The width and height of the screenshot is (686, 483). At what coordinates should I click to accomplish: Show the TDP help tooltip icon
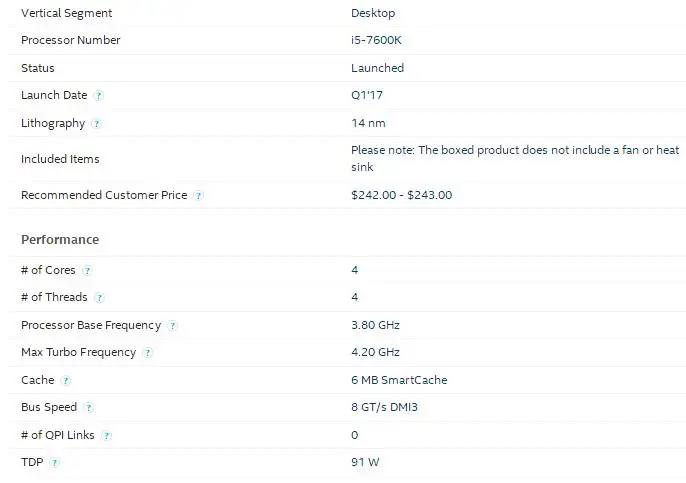click(x=54, y=462)
